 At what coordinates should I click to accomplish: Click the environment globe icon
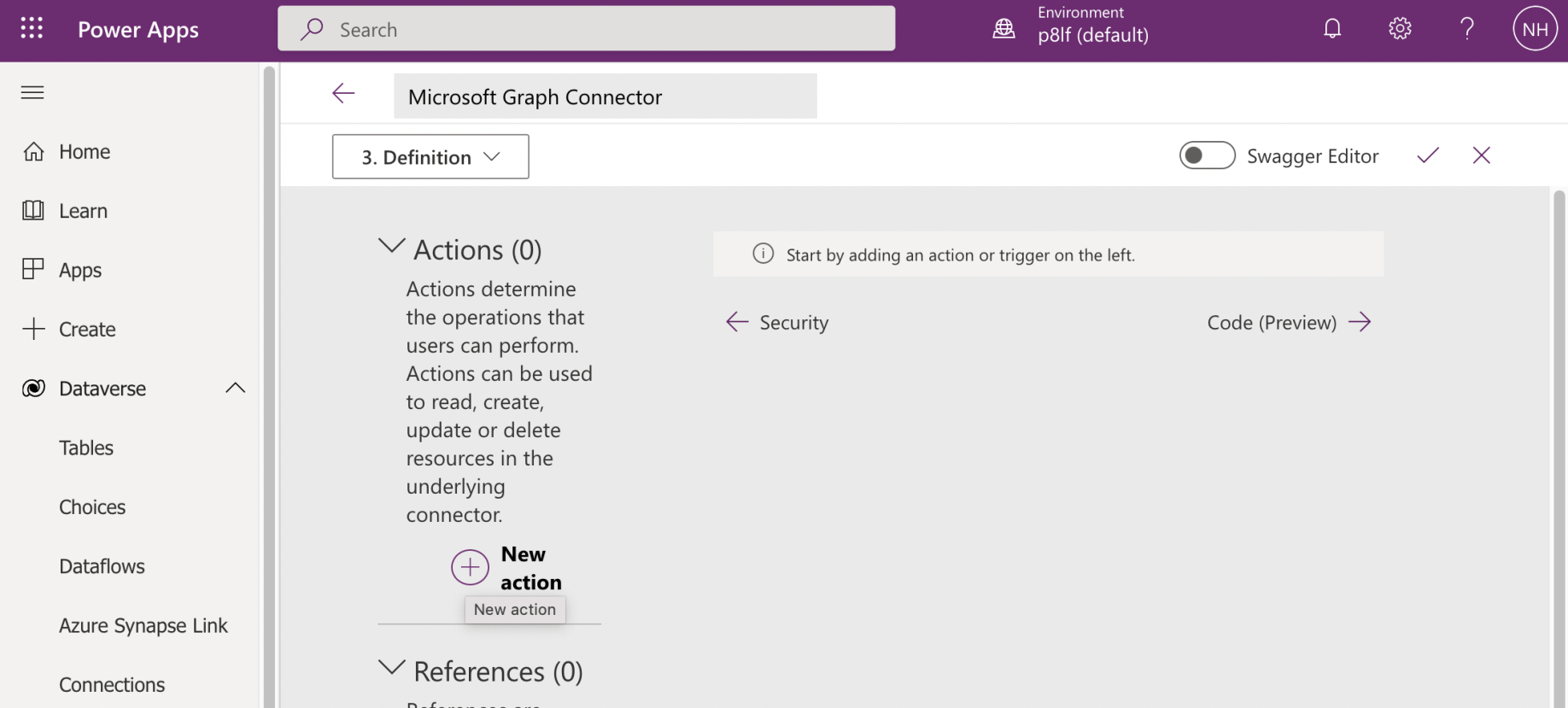pyautogui.click(x=1004, y=29)
